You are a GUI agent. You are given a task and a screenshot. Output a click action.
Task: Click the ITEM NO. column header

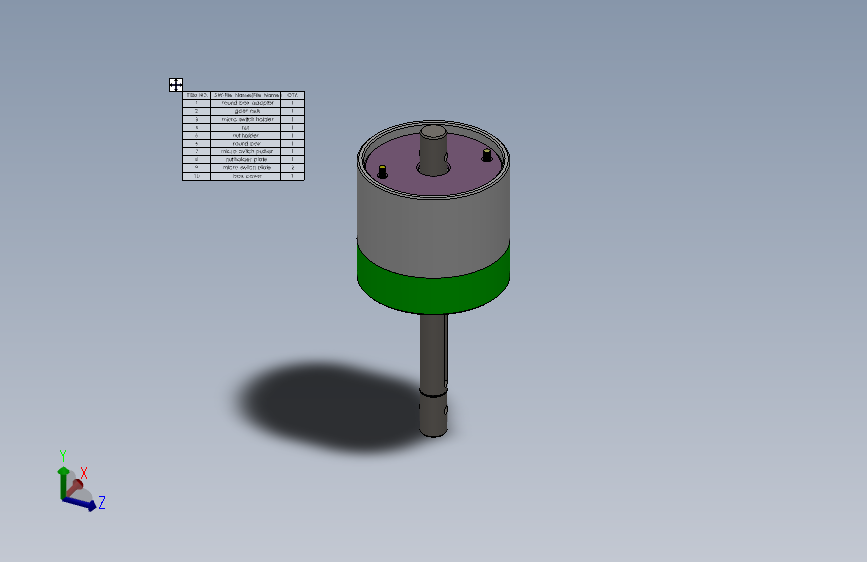coord(197,95)
